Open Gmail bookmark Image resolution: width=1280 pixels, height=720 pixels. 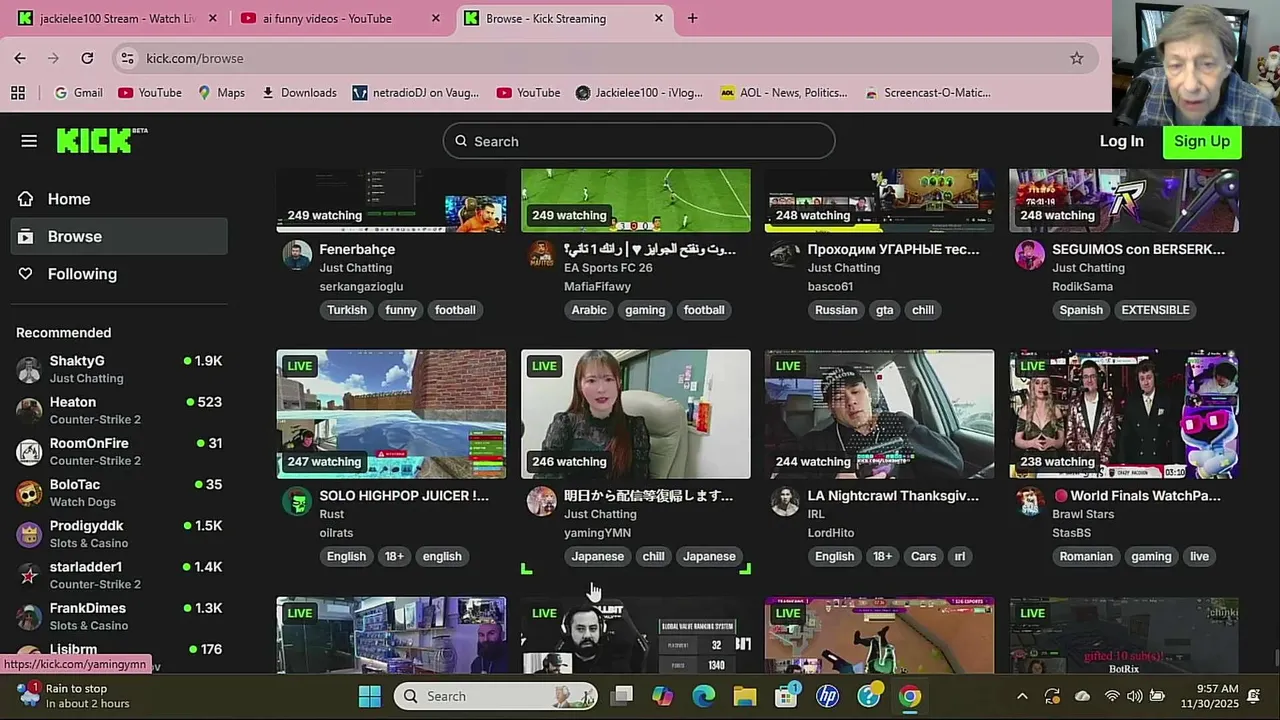click(78, 92)
